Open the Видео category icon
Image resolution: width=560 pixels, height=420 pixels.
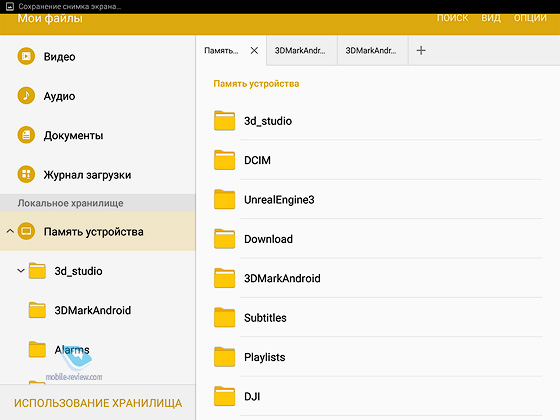tap(26, 56)
